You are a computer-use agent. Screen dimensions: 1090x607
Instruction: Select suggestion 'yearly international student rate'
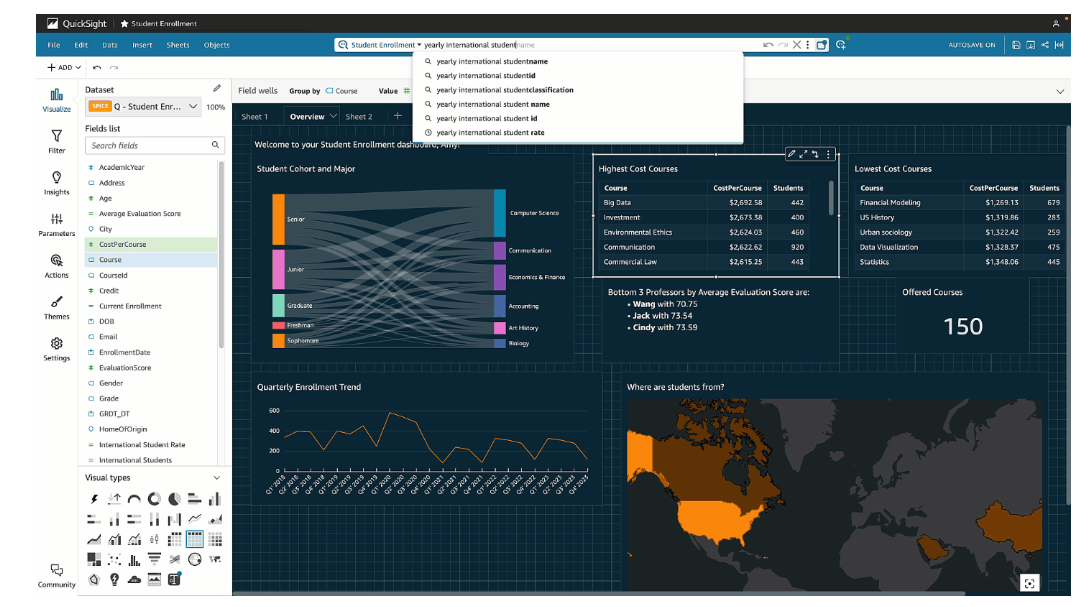coord(490,132)
